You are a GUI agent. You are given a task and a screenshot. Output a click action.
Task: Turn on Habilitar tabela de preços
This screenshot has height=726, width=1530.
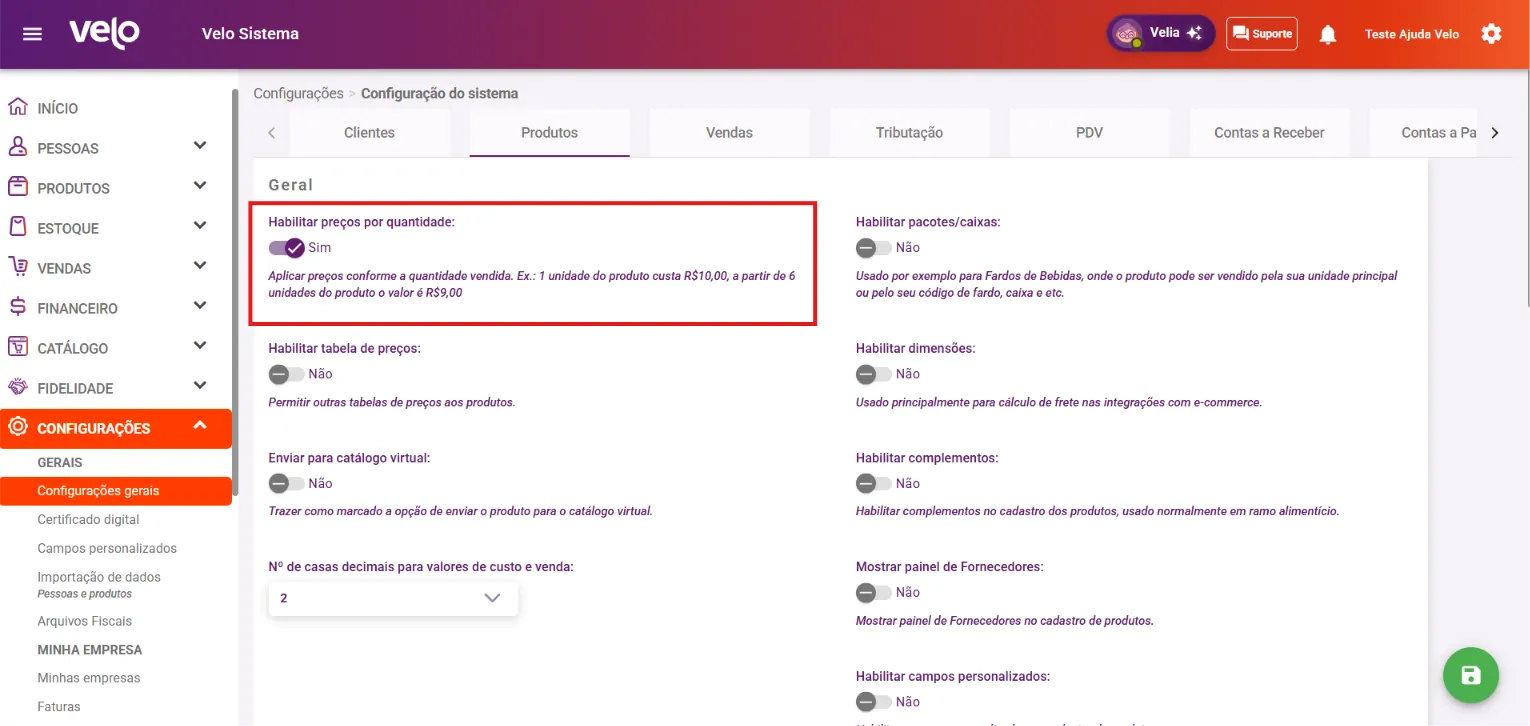pos(286,374)
